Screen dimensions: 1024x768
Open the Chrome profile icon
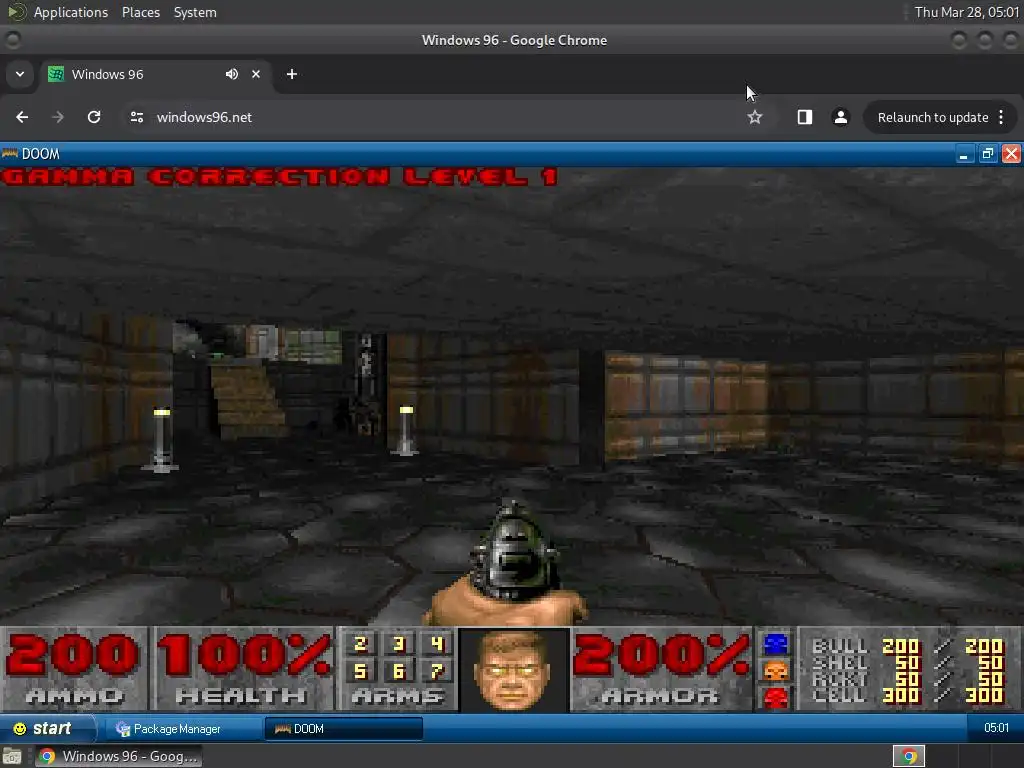[x=840, y=117]
